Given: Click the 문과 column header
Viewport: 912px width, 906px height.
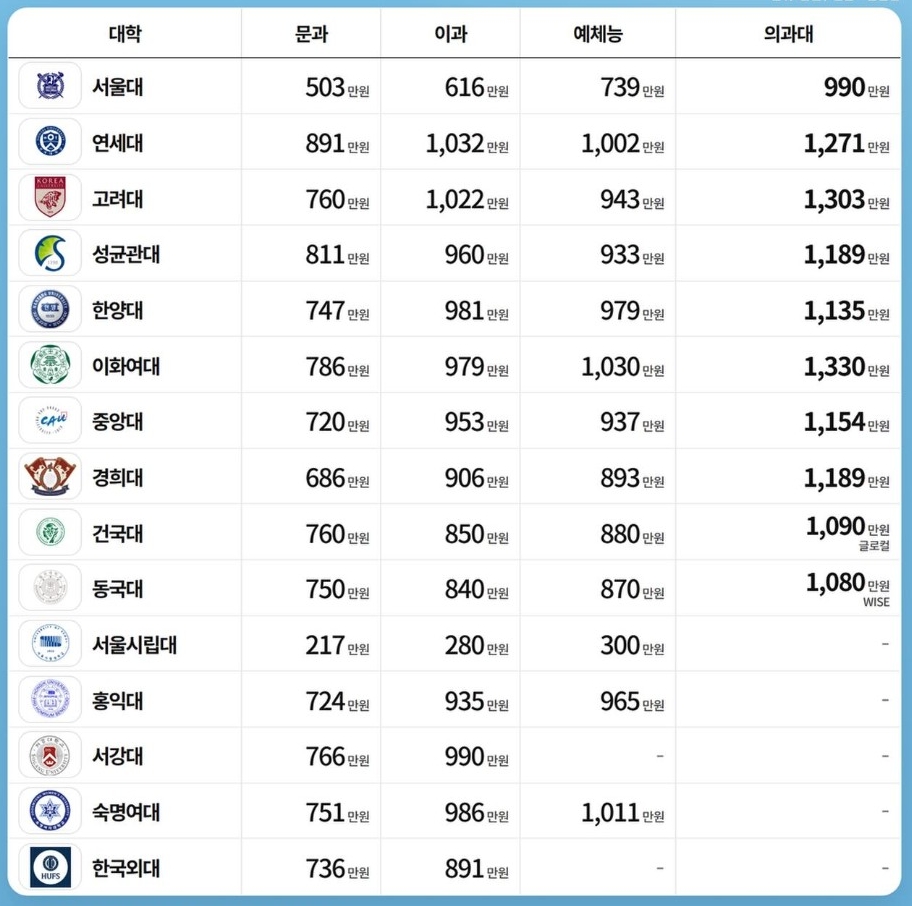Looking at the screenshot, I should click(x=311, y=34).
